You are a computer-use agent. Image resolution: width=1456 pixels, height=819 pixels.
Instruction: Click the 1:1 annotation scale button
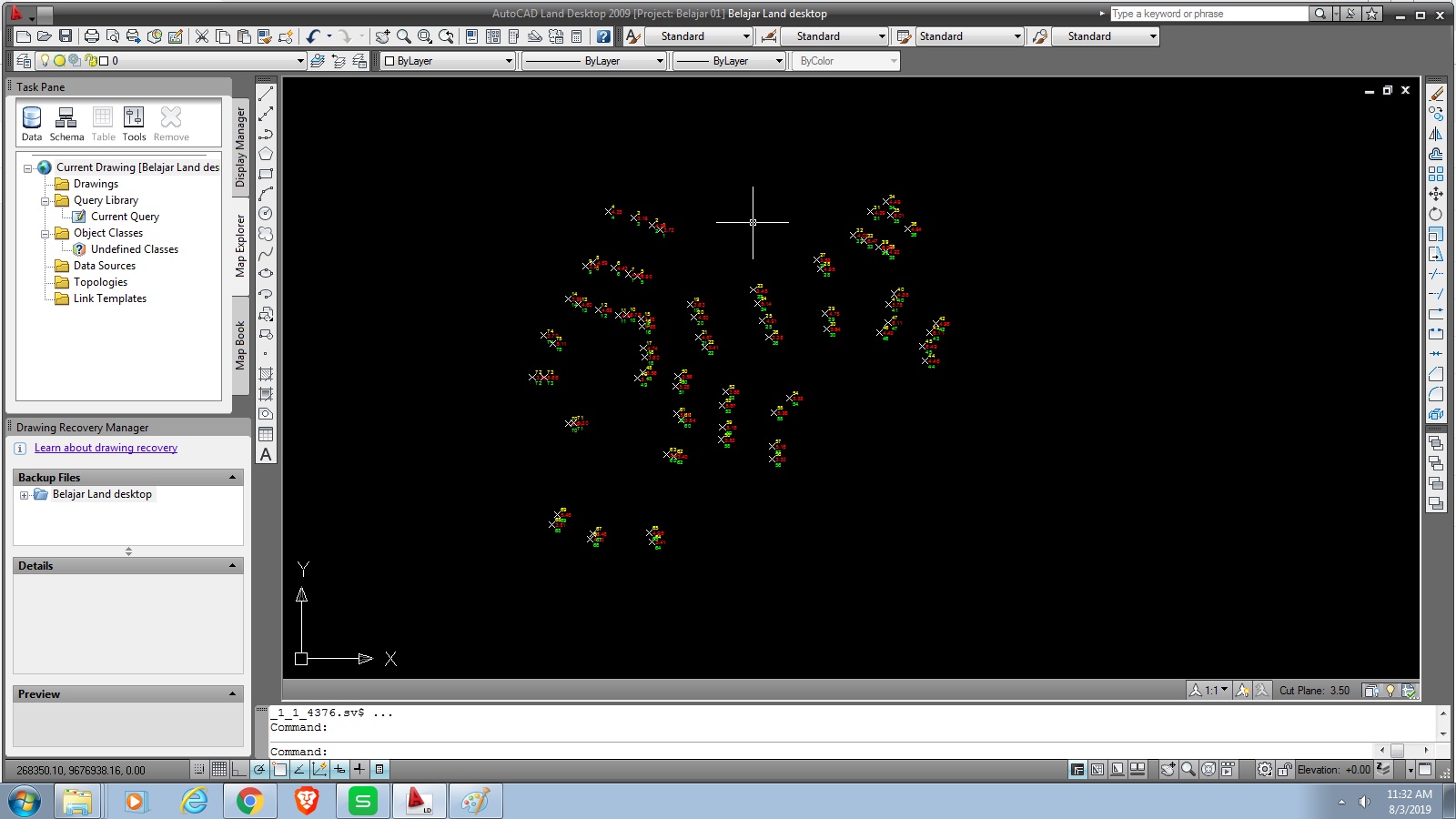click(1209, 690)
